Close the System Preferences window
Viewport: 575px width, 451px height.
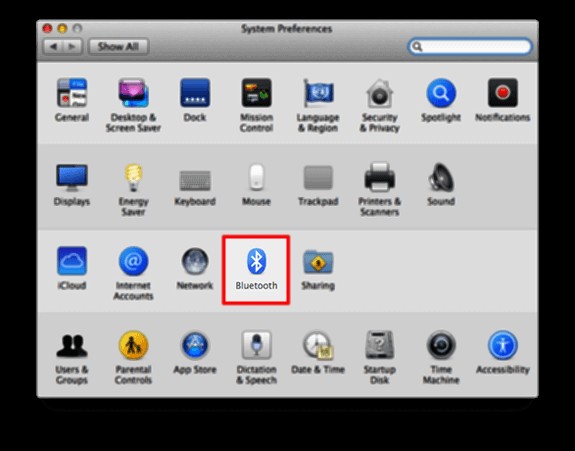(47, 28)
